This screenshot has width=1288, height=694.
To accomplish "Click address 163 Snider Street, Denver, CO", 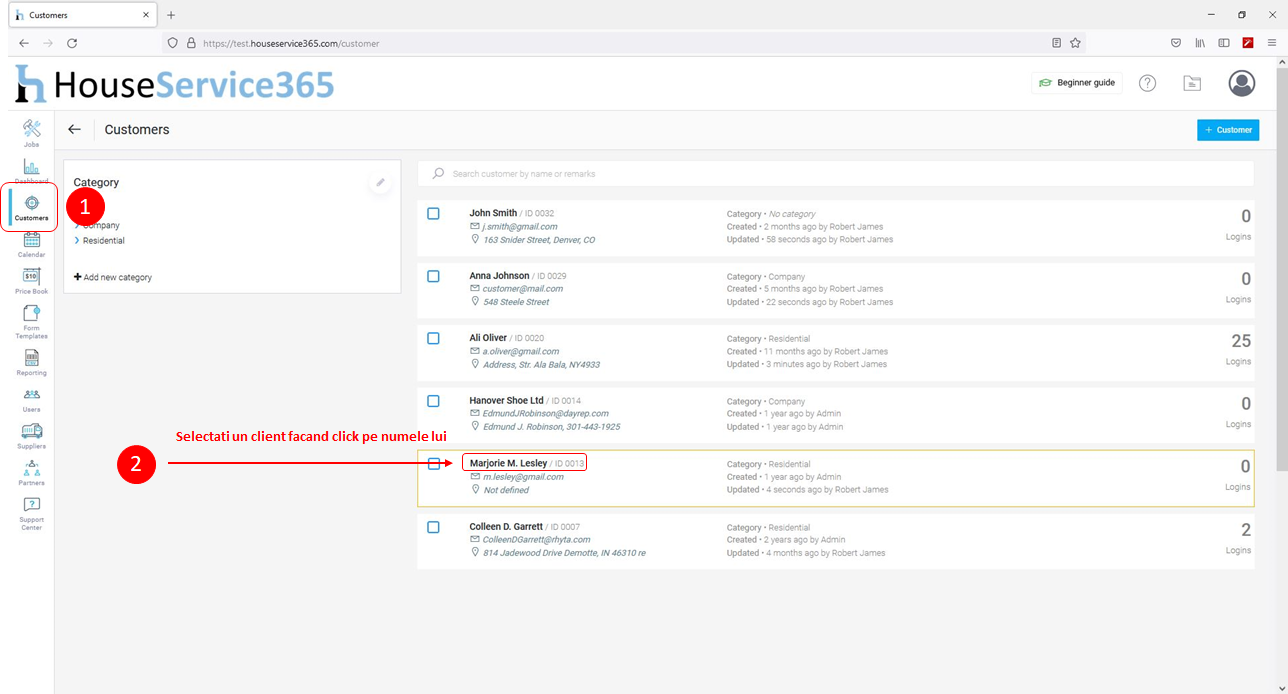I will tap(539, 240).
